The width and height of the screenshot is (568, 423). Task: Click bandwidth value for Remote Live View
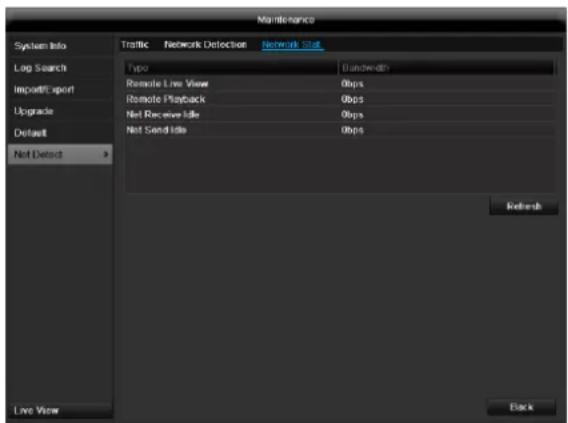[352, 84]
